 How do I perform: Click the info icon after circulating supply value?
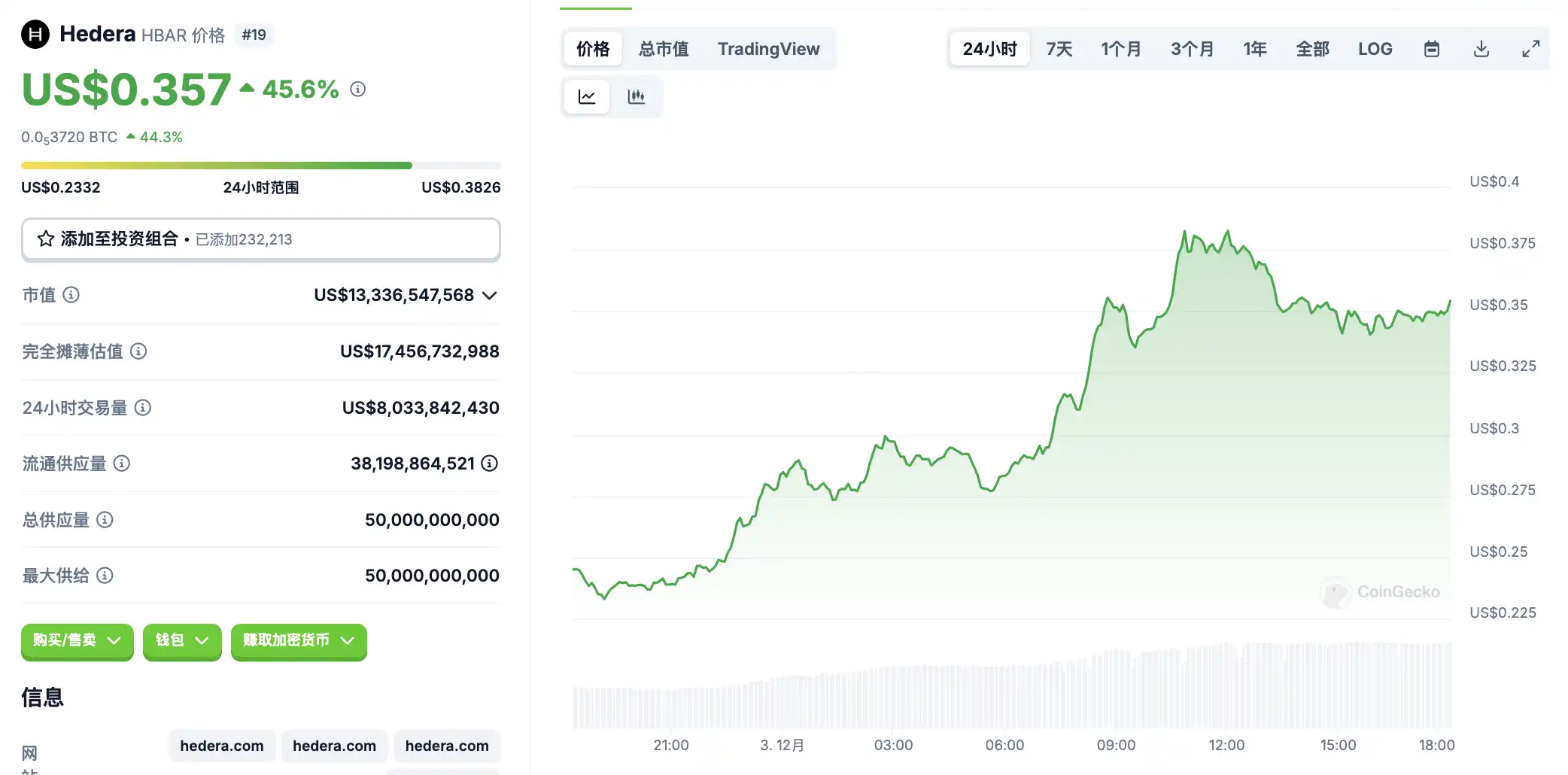click(490, 463)
